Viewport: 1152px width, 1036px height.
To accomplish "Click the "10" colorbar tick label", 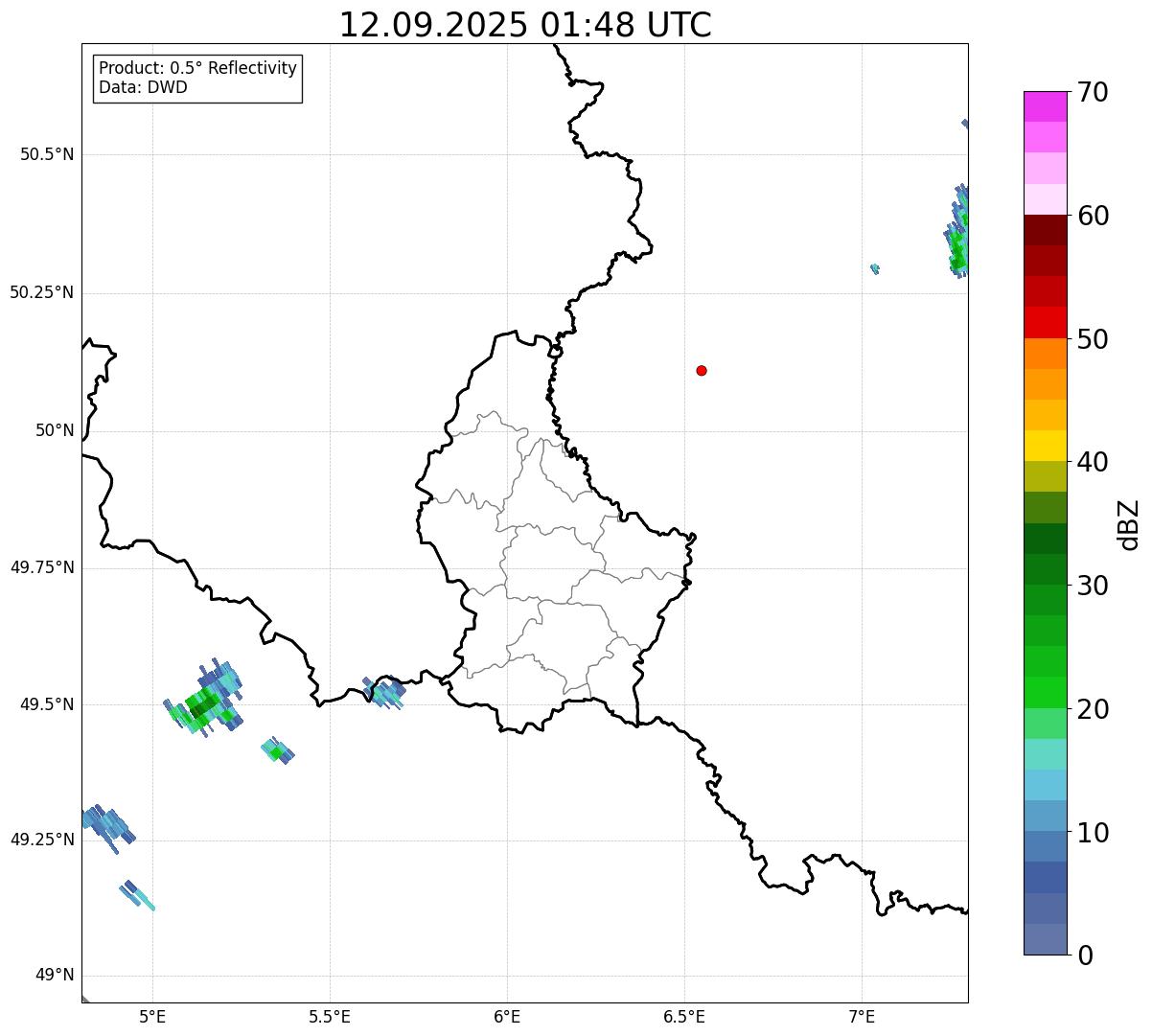I will (x=1092, y=833).
